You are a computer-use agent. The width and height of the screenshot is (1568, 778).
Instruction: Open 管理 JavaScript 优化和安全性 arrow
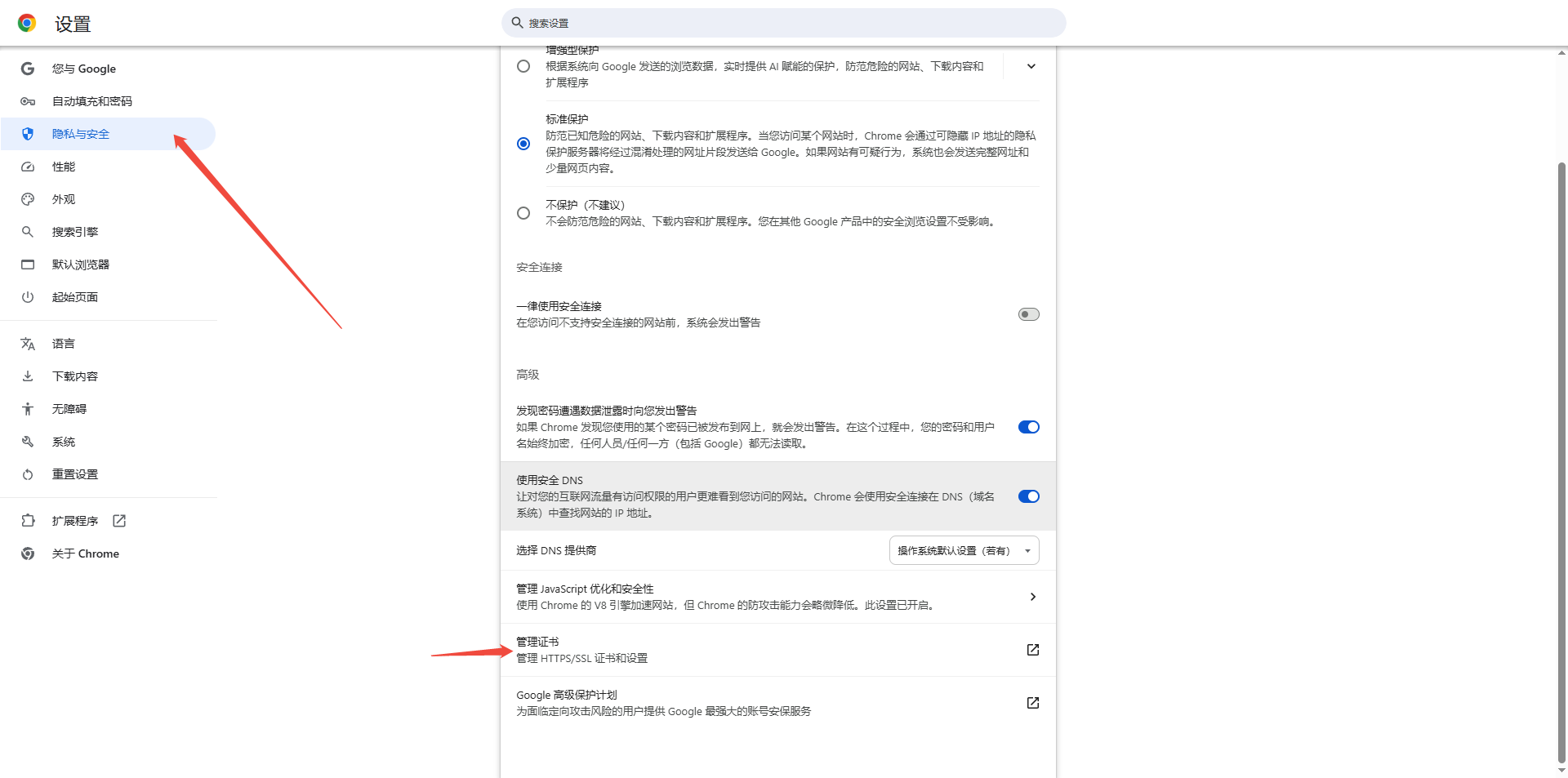tap(1032, 597)
